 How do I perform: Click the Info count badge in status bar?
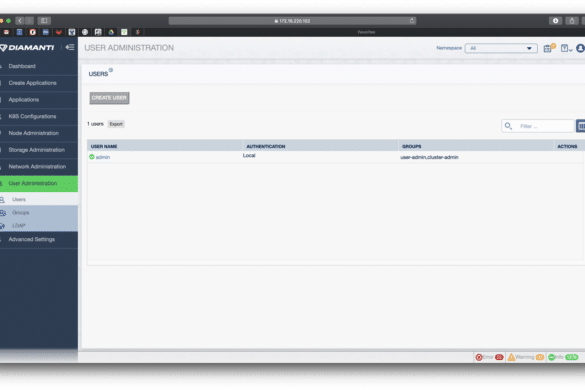click(x=572, y=357)
